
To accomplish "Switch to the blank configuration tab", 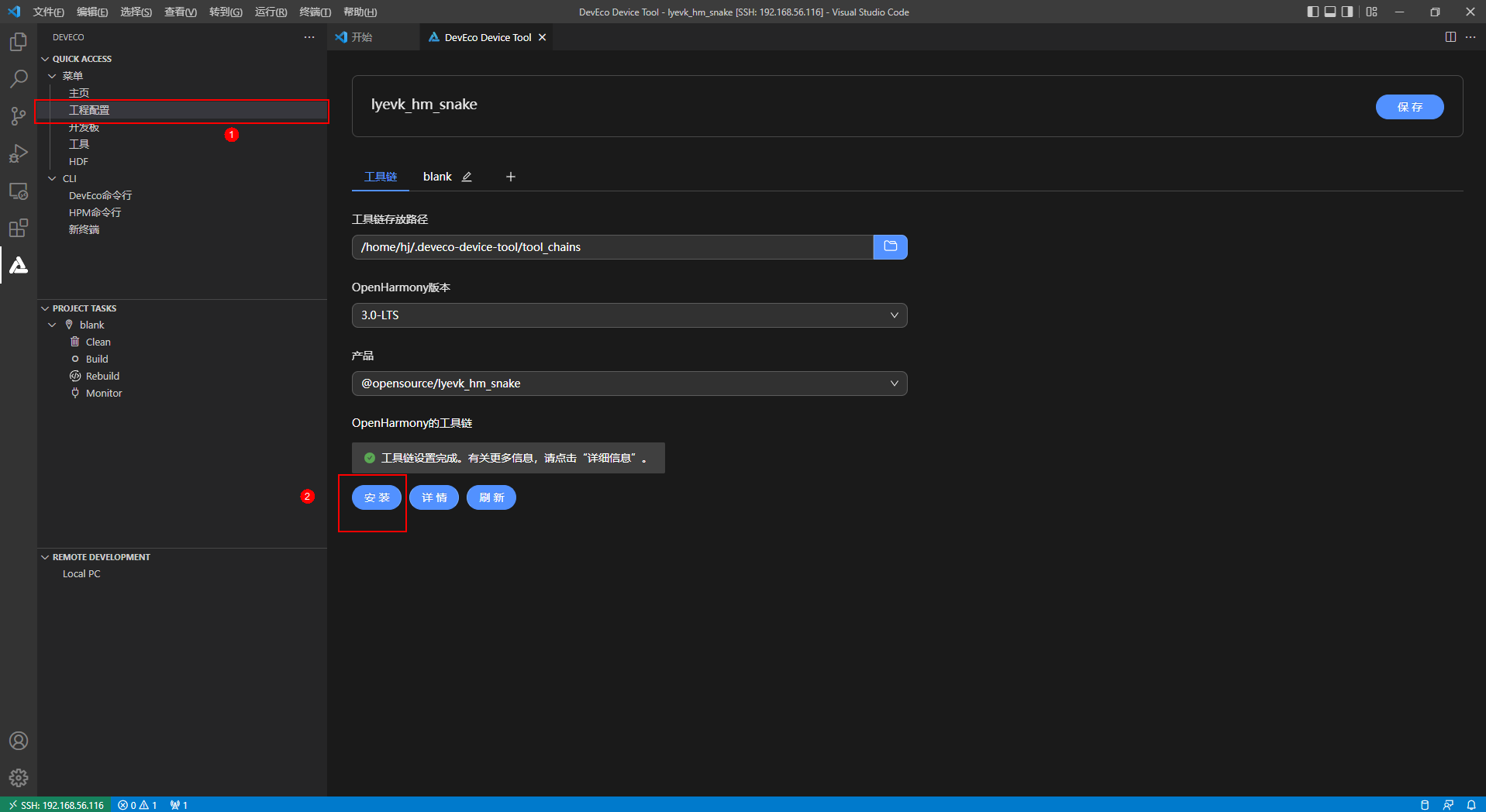I will point(437,177).
